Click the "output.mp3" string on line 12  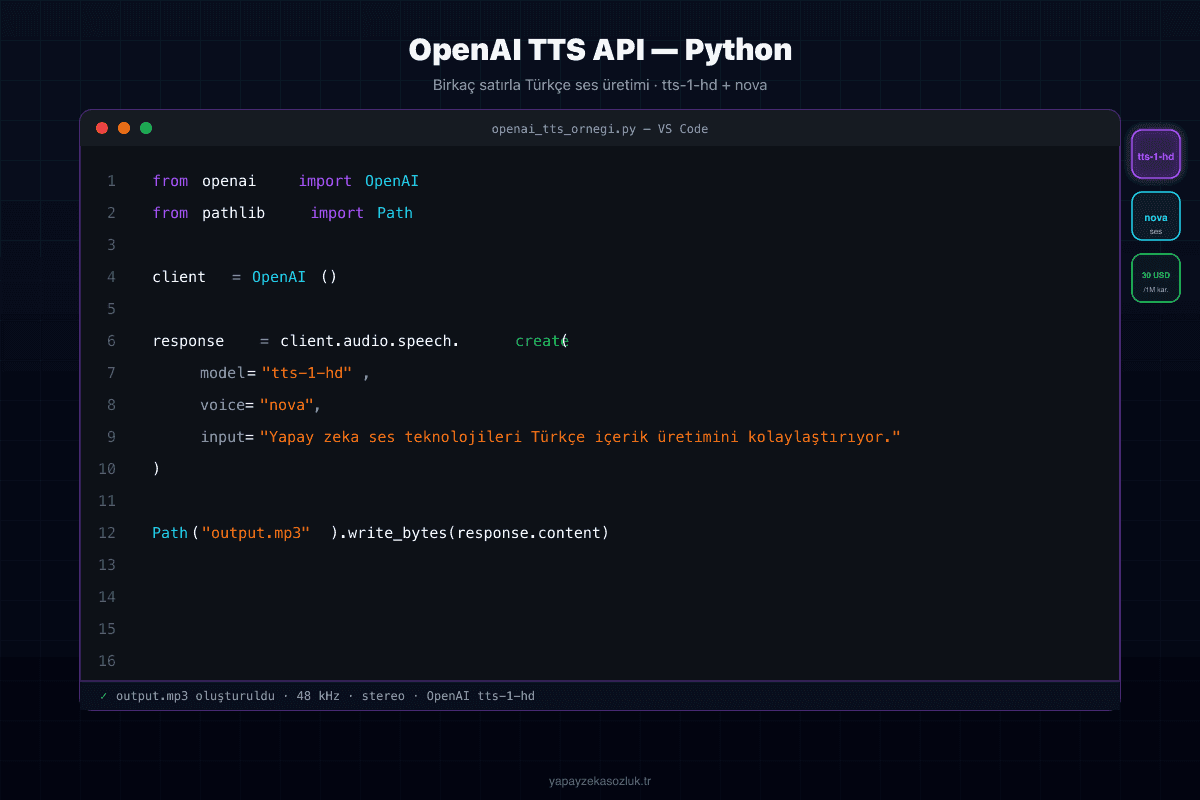pos(256,533)
